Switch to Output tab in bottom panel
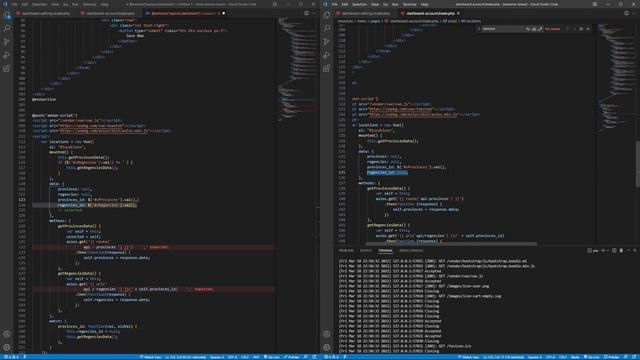Screen dimensions: 640x360 click(x=366, y=251)
